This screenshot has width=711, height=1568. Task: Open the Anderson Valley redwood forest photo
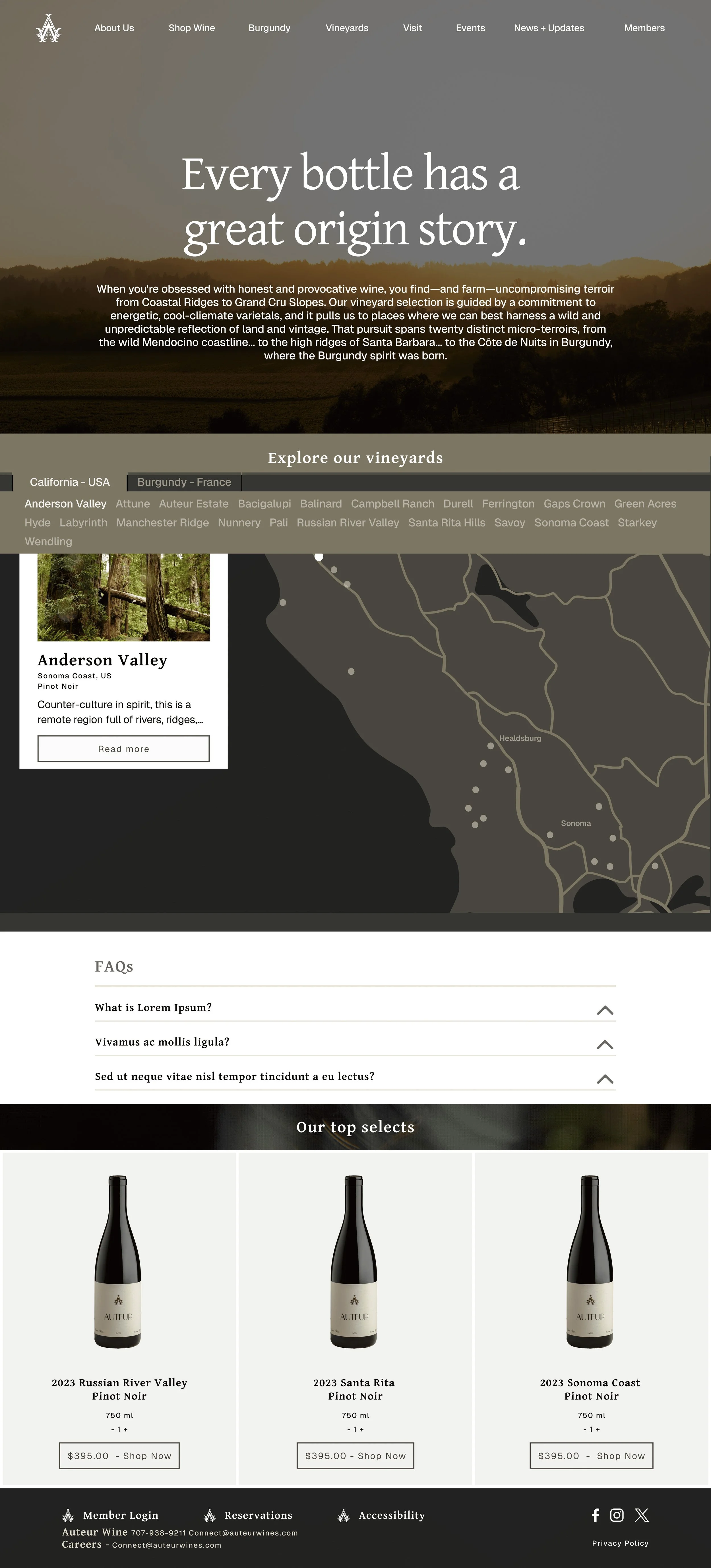pos(123,597)
